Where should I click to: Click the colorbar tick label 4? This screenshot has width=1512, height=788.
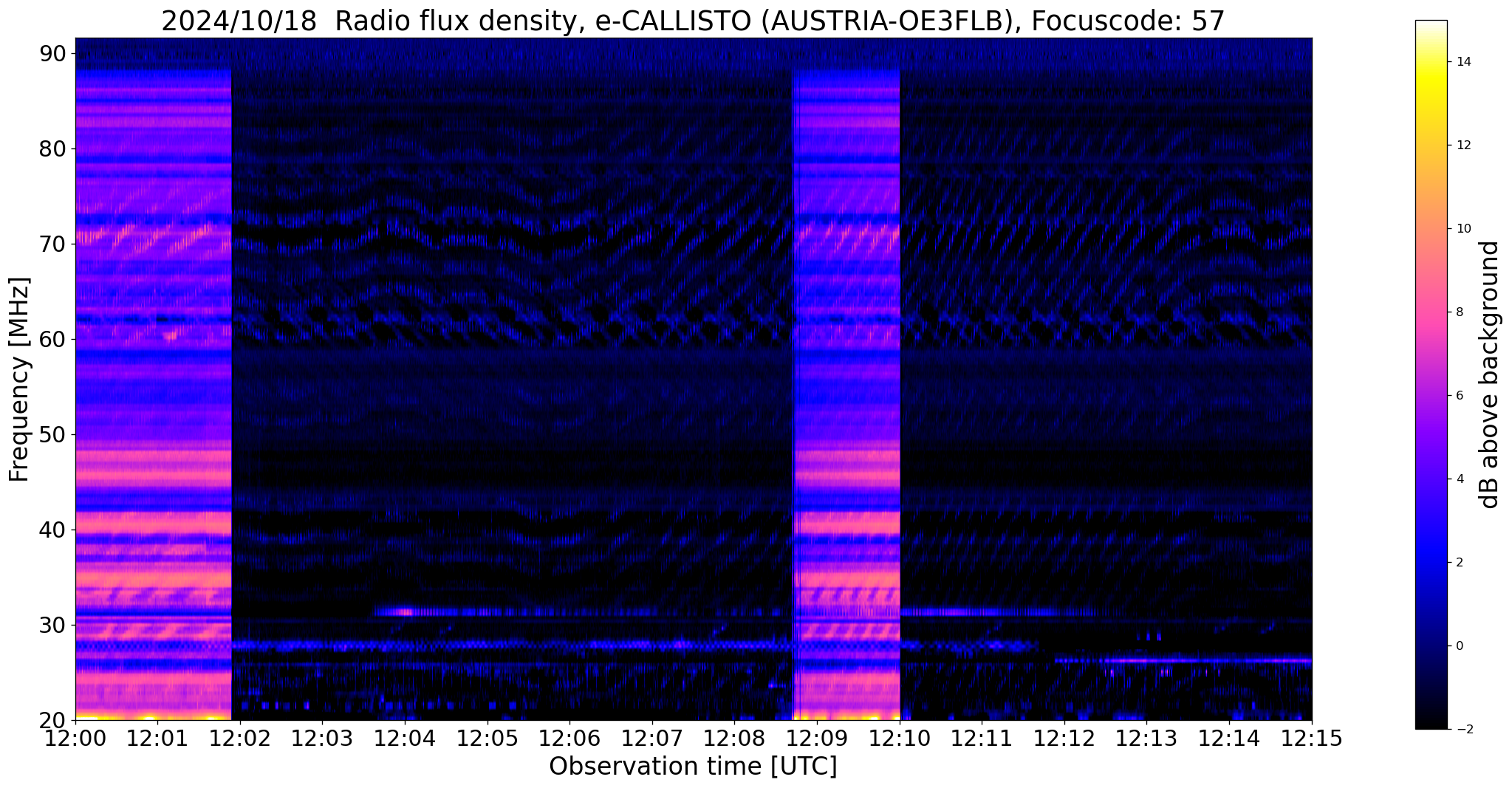pos(1459,479)
